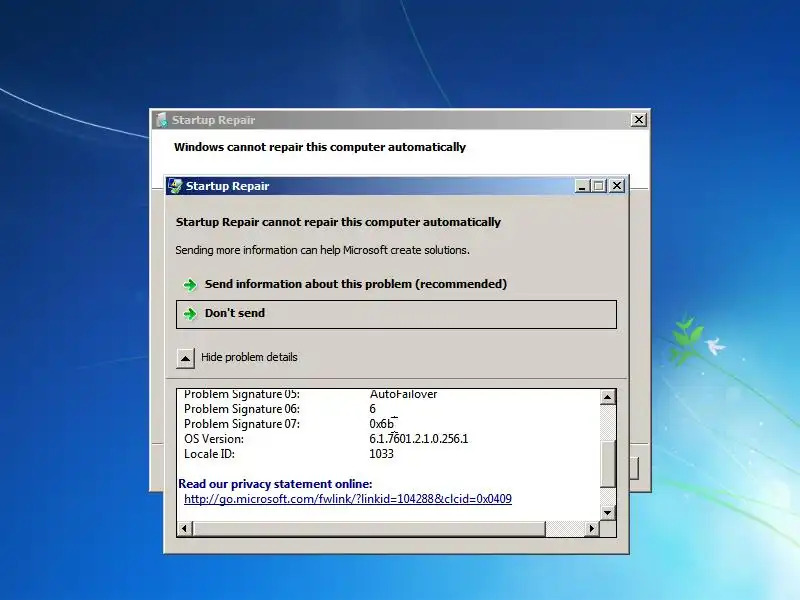Click the 'Problem Signature 07:' label

coord(242,424)
